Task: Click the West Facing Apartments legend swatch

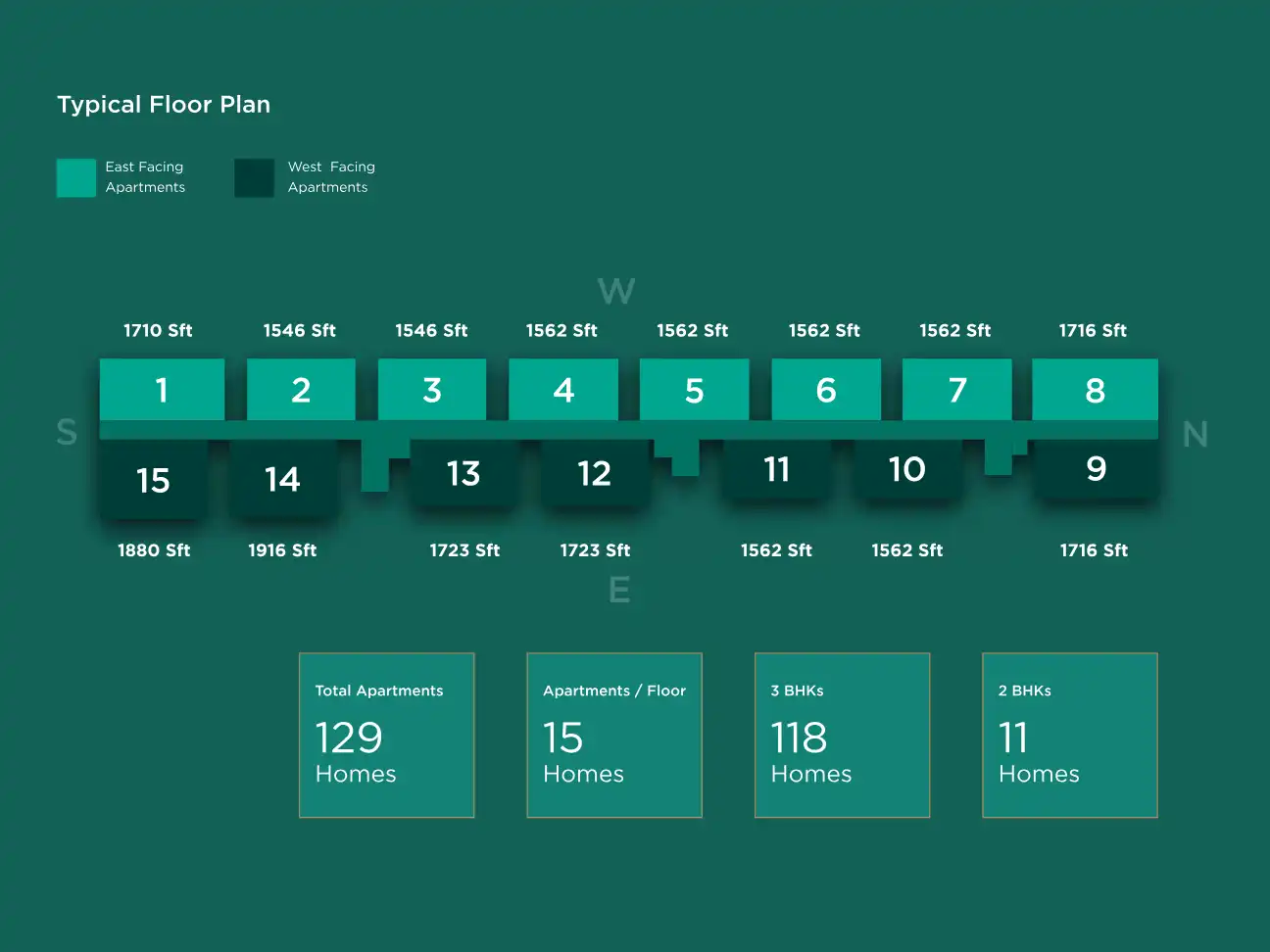Action: pyautogui.click(x=255, y=178)
